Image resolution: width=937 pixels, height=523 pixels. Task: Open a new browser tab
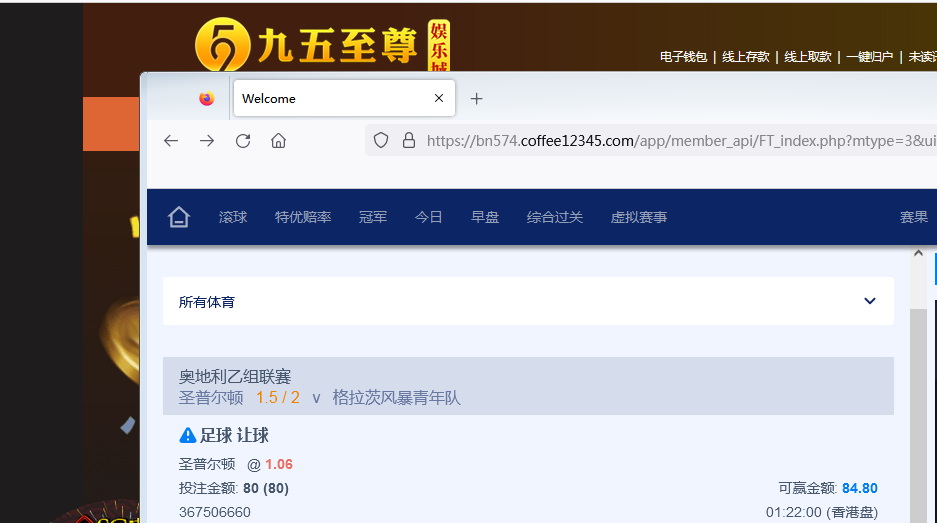tap(476, 99)
